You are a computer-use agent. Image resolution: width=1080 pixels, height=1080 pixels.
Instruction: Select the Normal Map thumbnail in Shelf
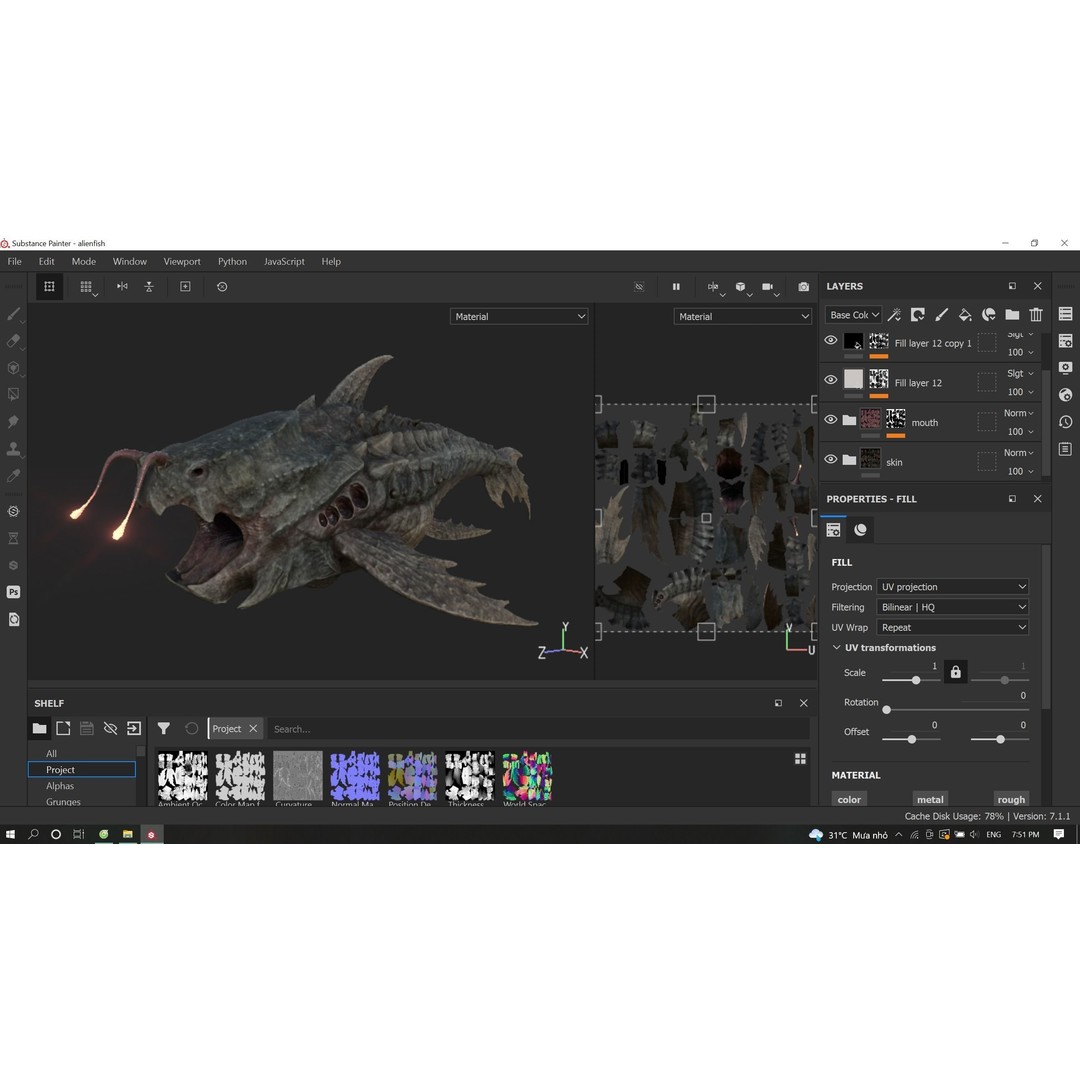pyautogui.click(x=354, y=778)
